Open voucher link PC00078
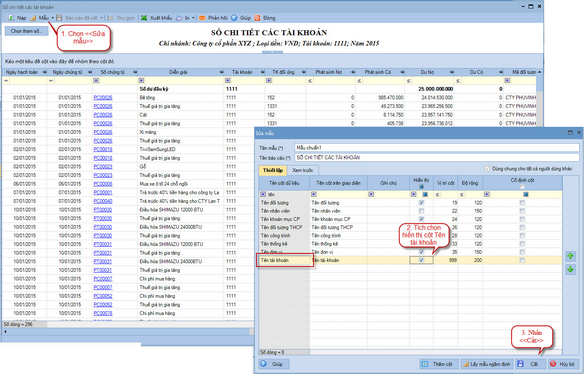584x374 pixels. [103, 313]
